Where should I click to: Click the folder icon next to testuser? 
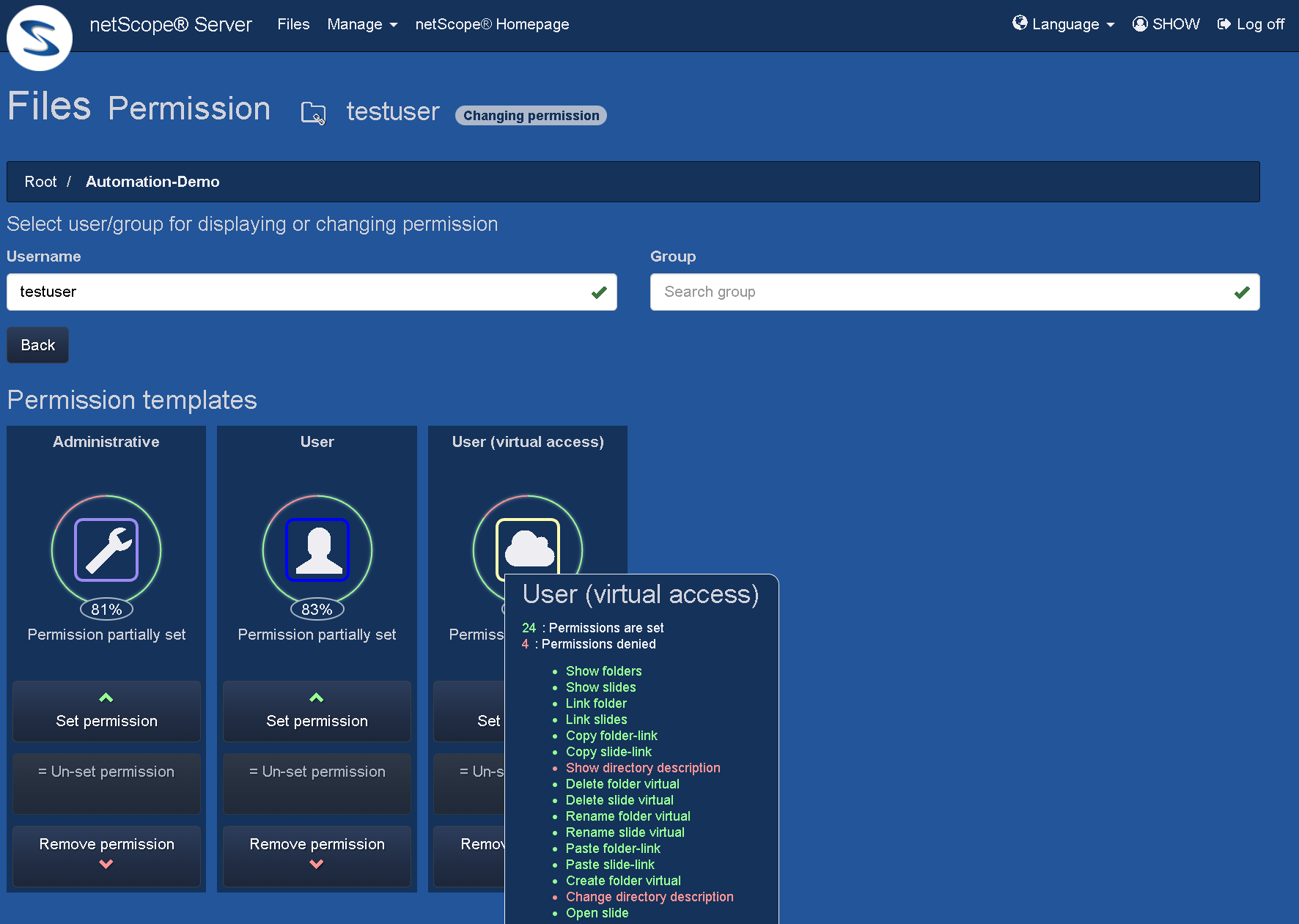[x=313, y=112]
